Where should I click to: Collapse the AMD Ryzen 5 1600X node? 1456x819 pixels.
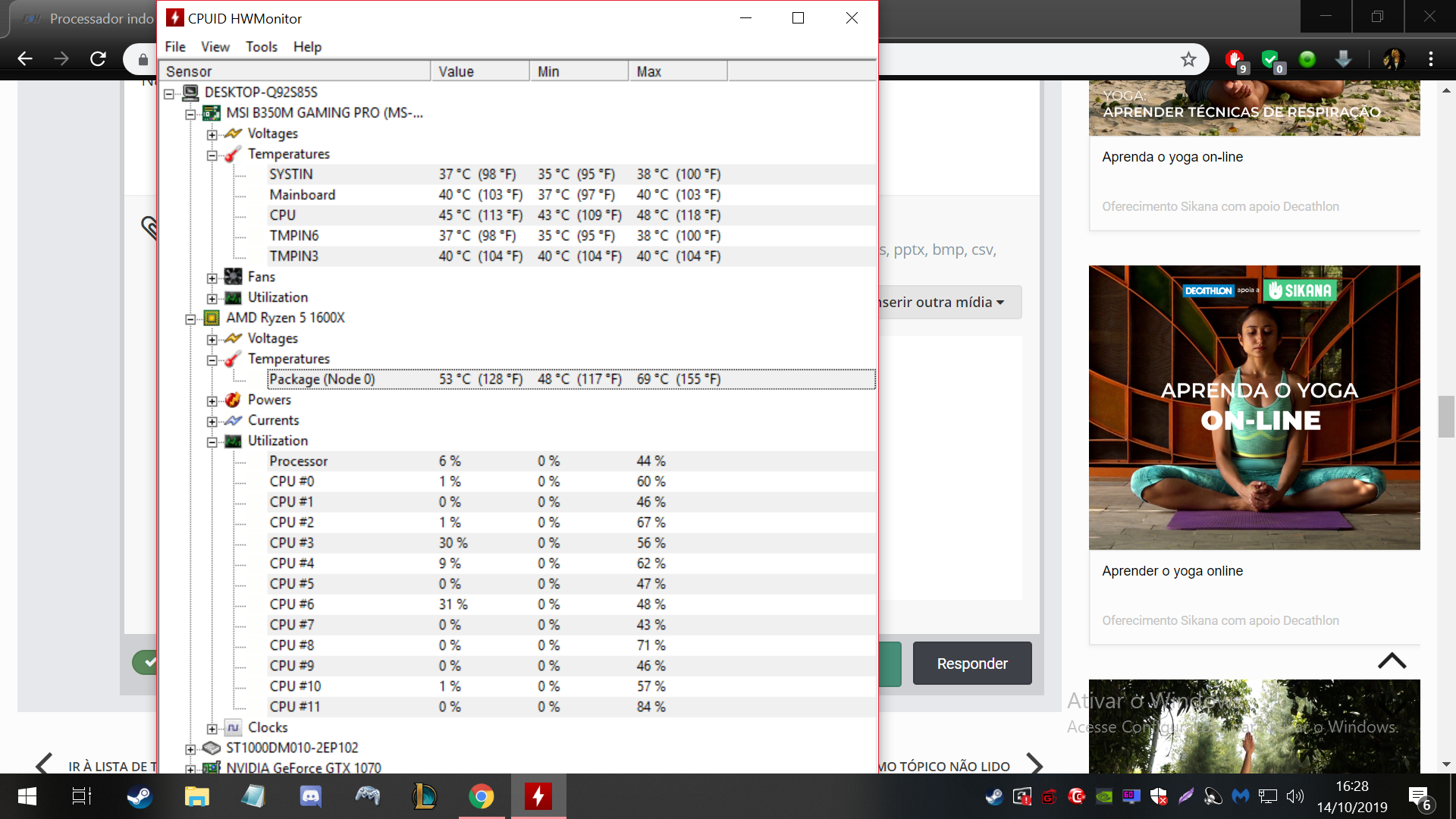pos(190,319)
